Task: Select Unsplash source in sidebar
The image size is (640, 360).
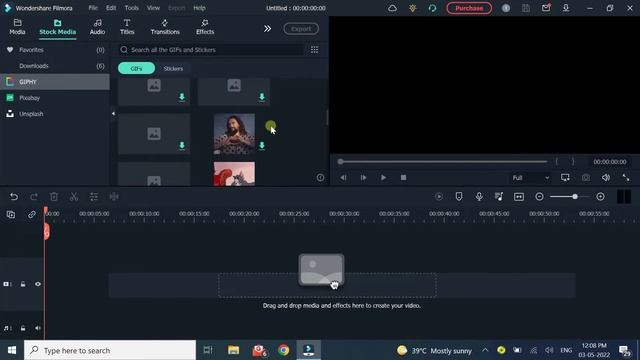Action: 55,114
